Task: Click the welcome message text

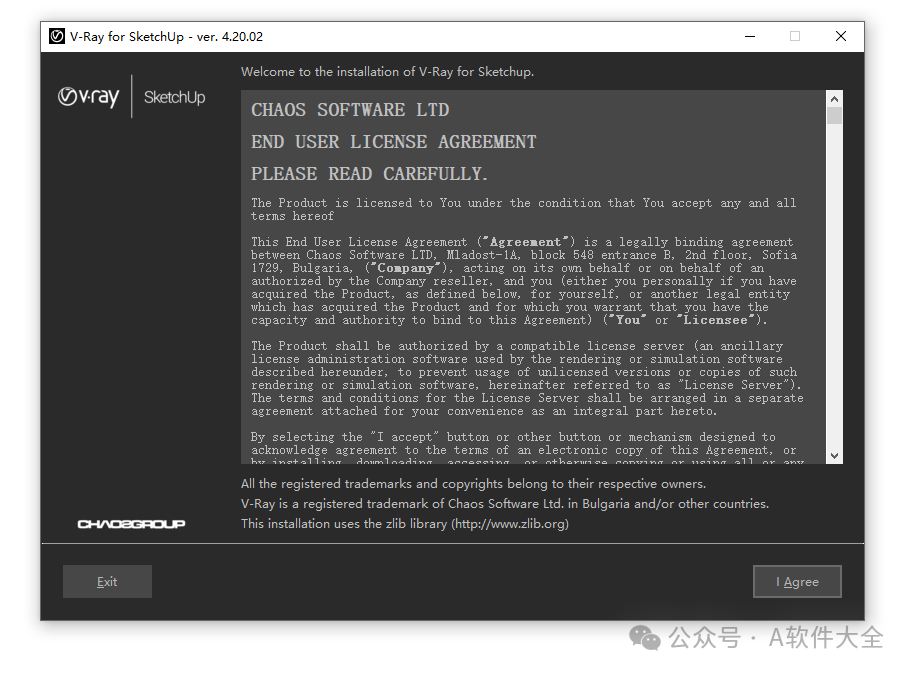Action: [387, 72]
